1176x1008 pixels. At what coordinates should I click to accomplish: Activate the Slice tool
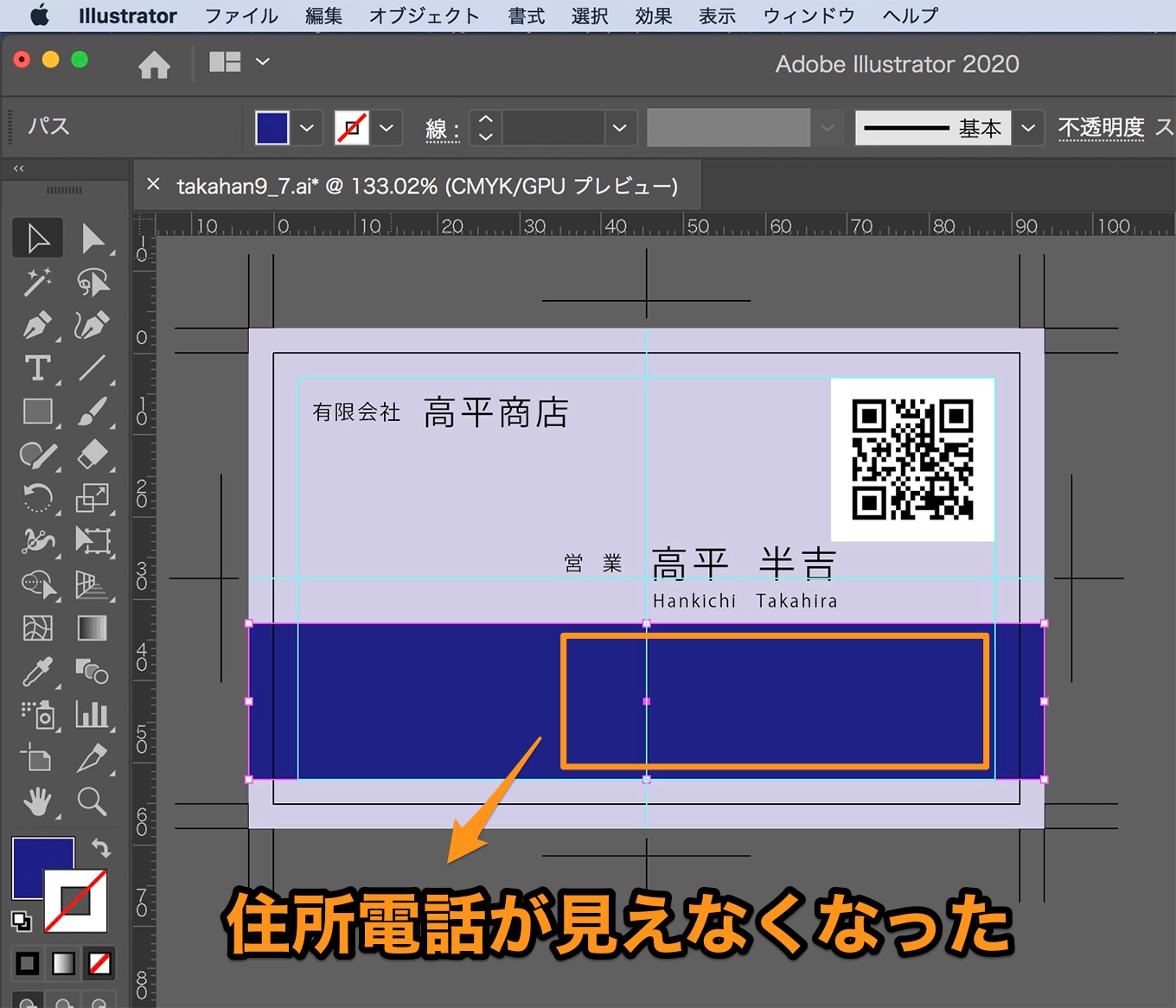click(93, 758)
